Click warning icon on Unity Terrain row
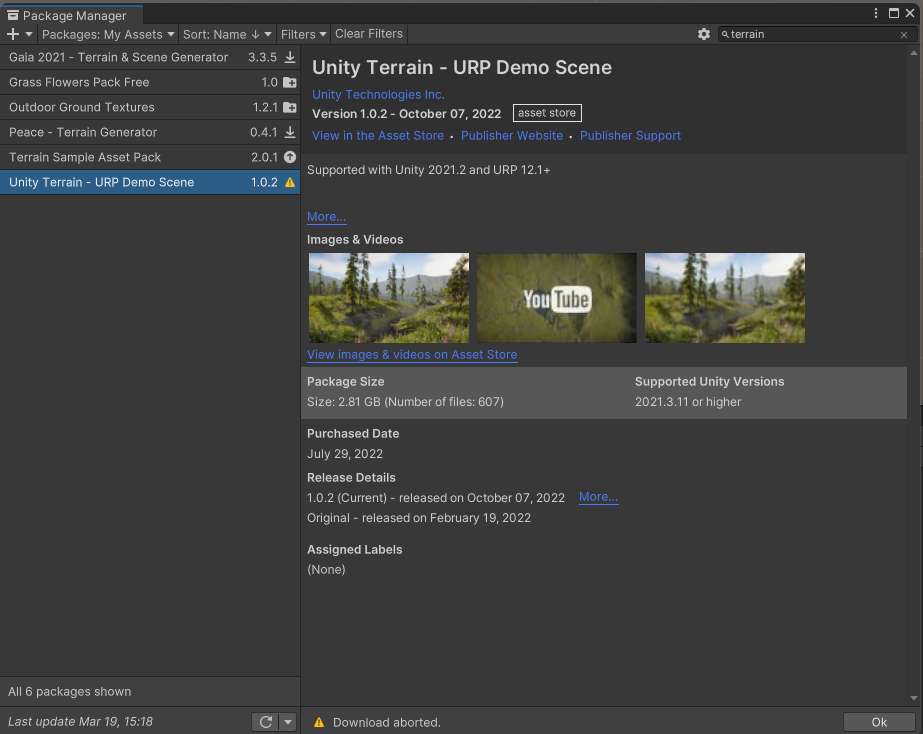This screenshot has width=923, height=734. point(290,182)
